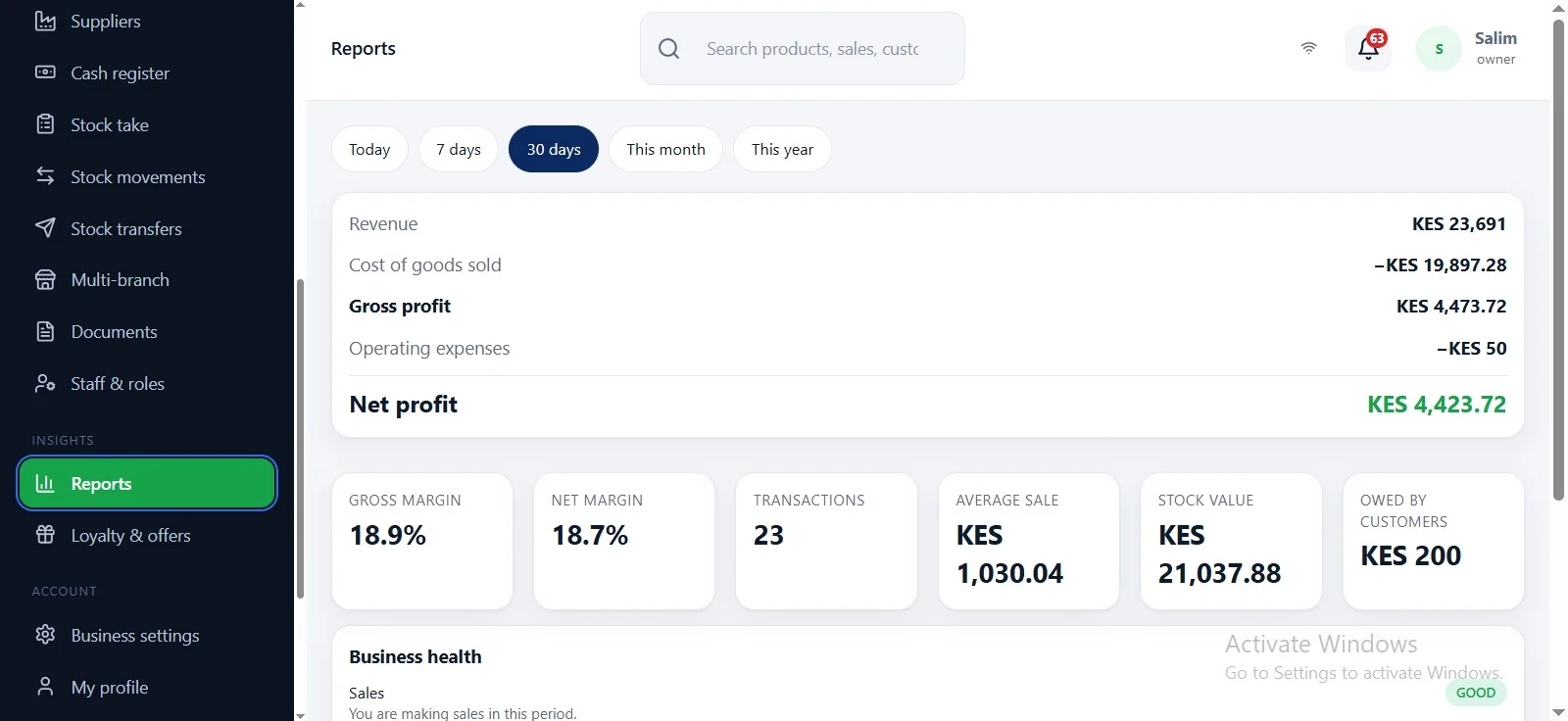Click the Salim owner name label

(1495, 47)
